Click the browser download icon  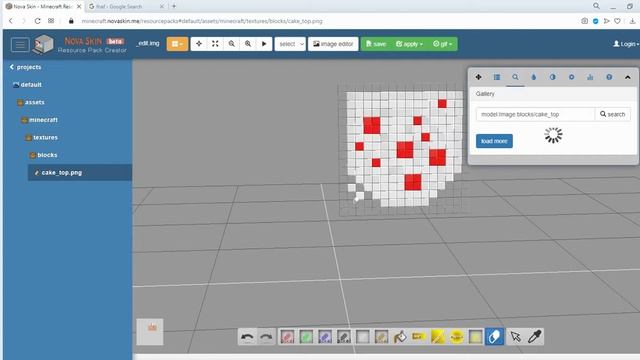(632, 21)
